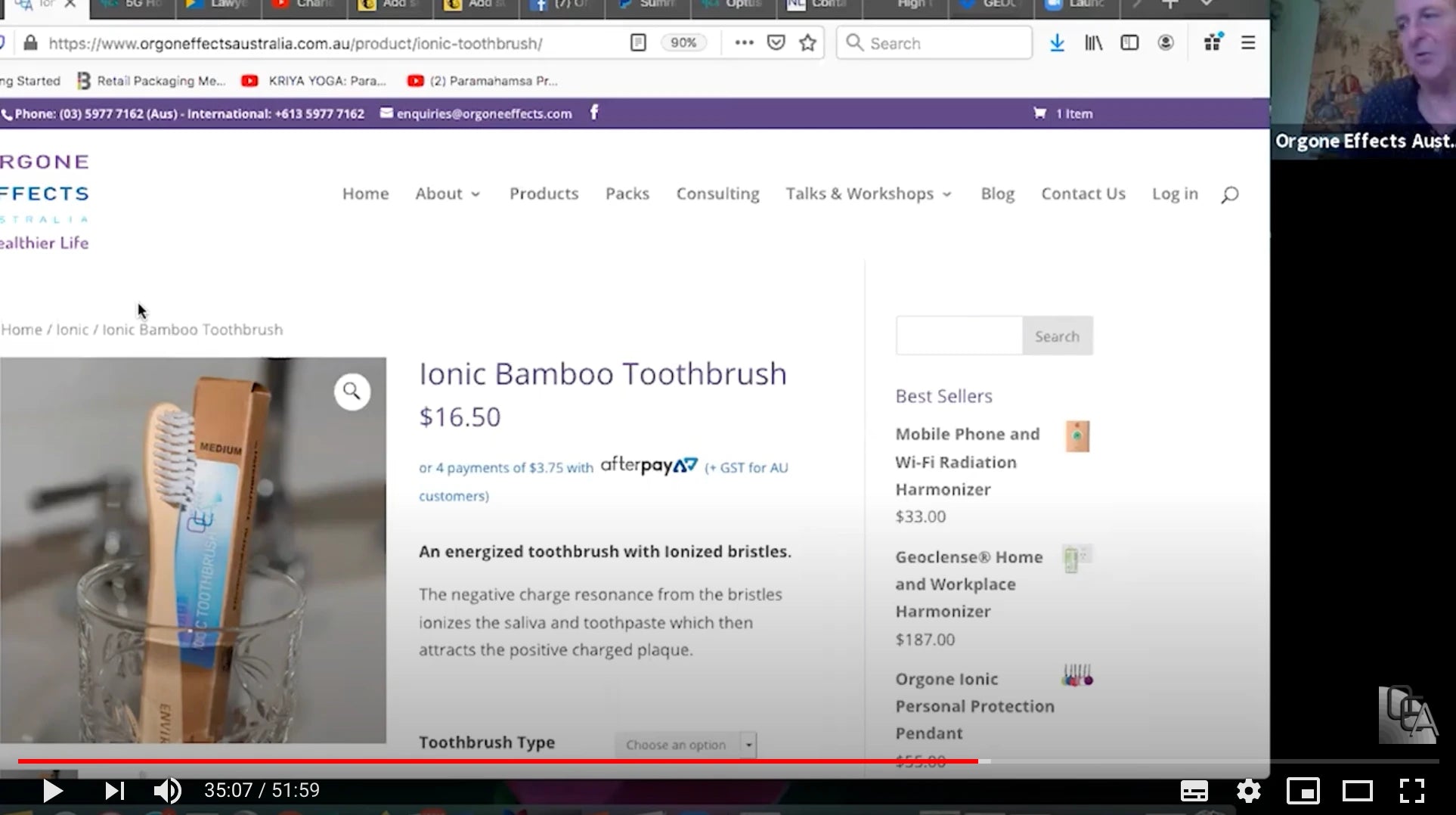
Task: Toggle subtitles/closed captions
Action: click(x=1194, y=791)
